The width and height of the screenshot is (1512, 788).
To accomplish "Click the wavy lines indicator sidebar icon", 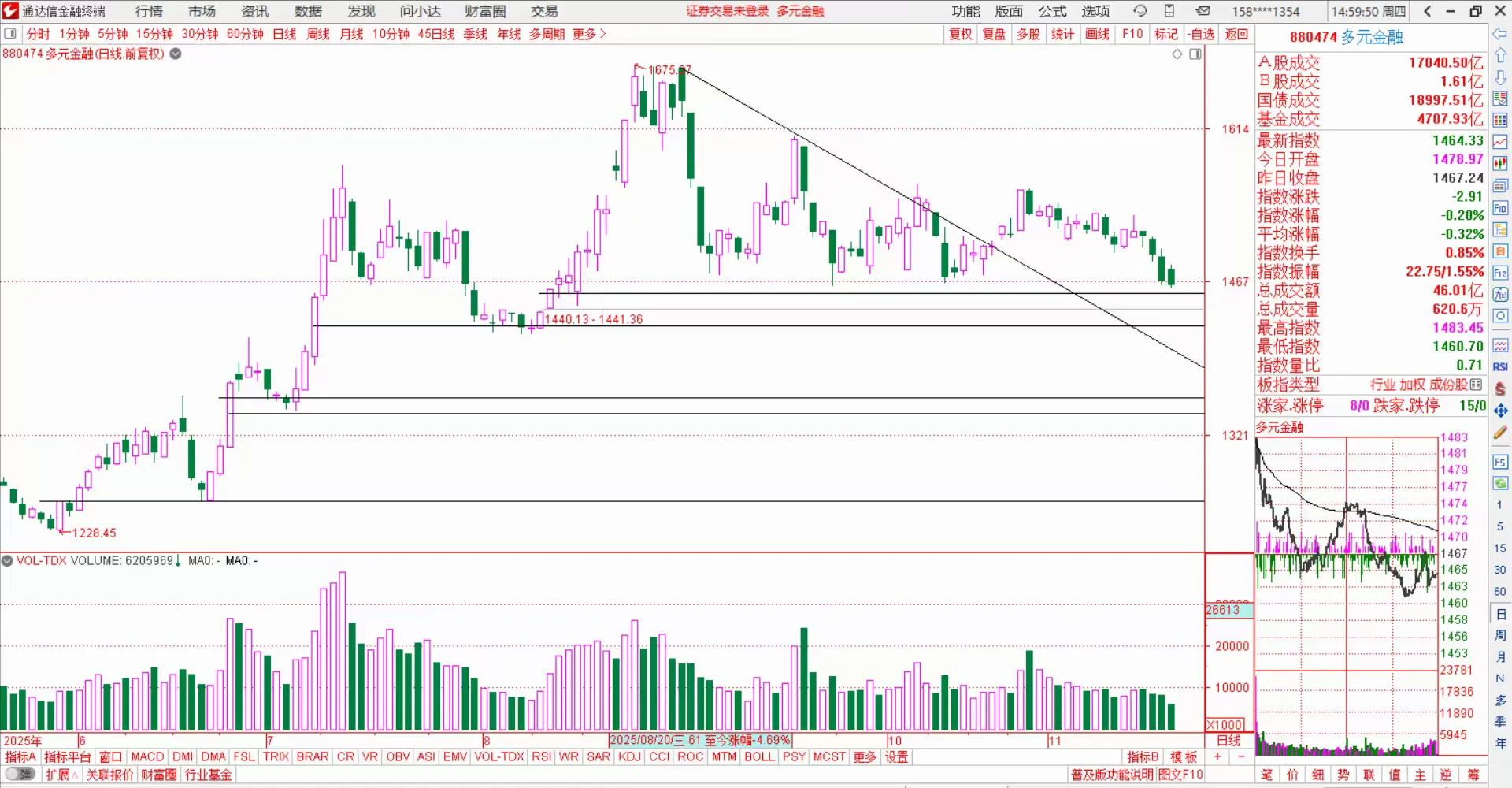I will pos(1500,346).
